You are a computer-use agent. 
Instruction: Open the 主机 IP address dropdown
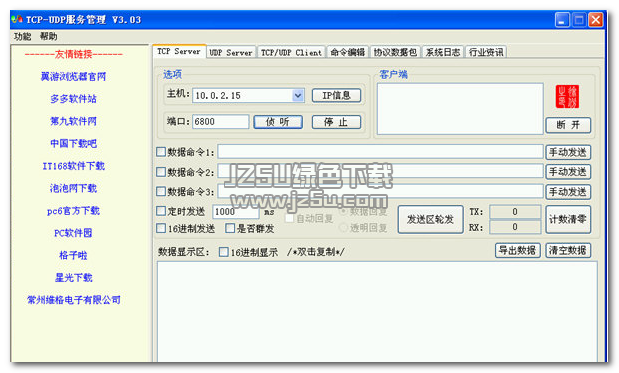pyautogui.click(x=298, y=96)
